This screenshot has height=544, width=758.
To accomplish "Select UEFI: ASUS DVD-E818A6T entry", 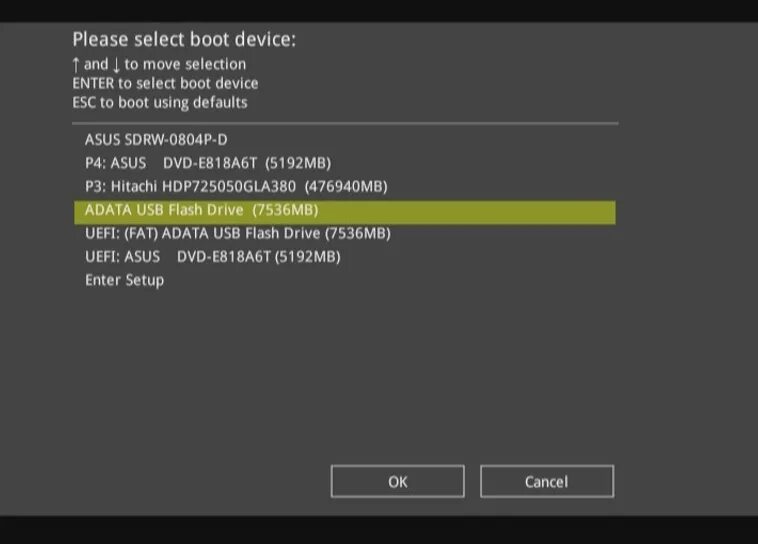I will pos(213,256).
